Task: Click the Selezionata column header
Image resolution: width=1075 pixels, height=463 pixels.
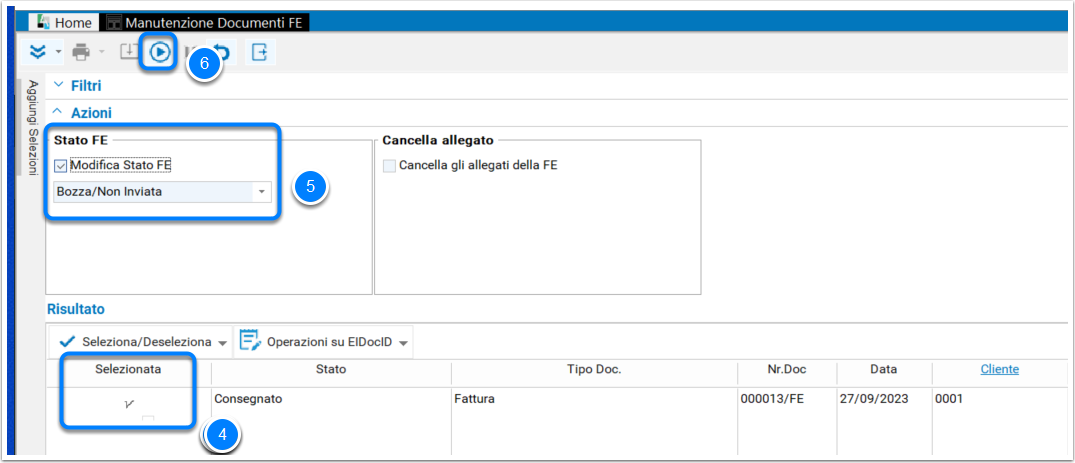Action: point(128,369)
